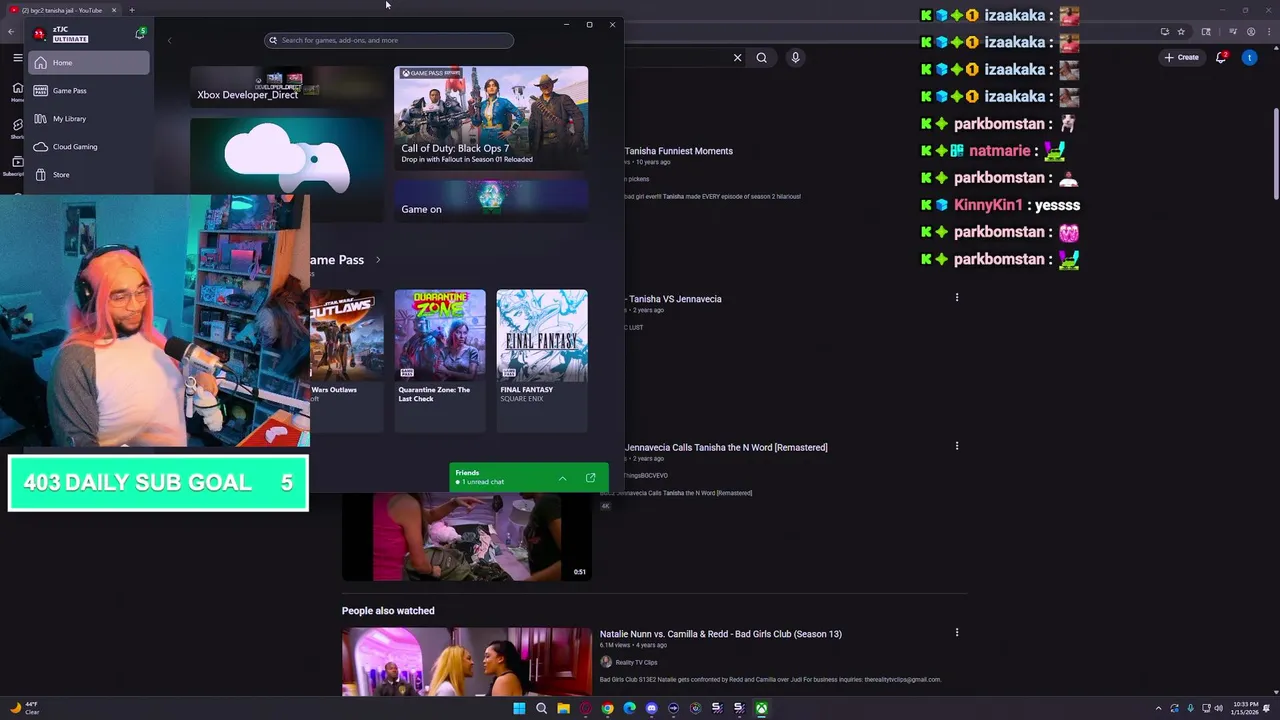Open File Explorer from taskbar

(563, 709)
